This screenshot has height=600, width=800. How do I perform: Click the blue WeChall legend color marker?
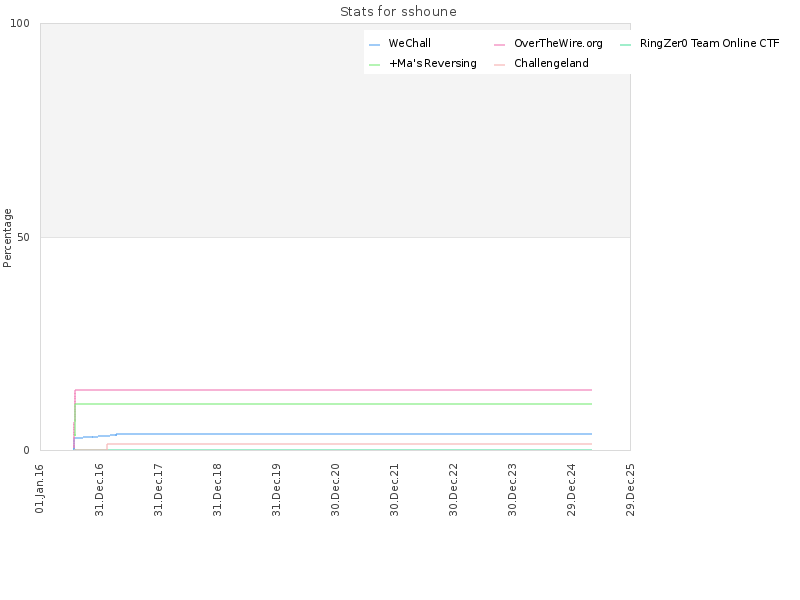(x=374, y=45)
